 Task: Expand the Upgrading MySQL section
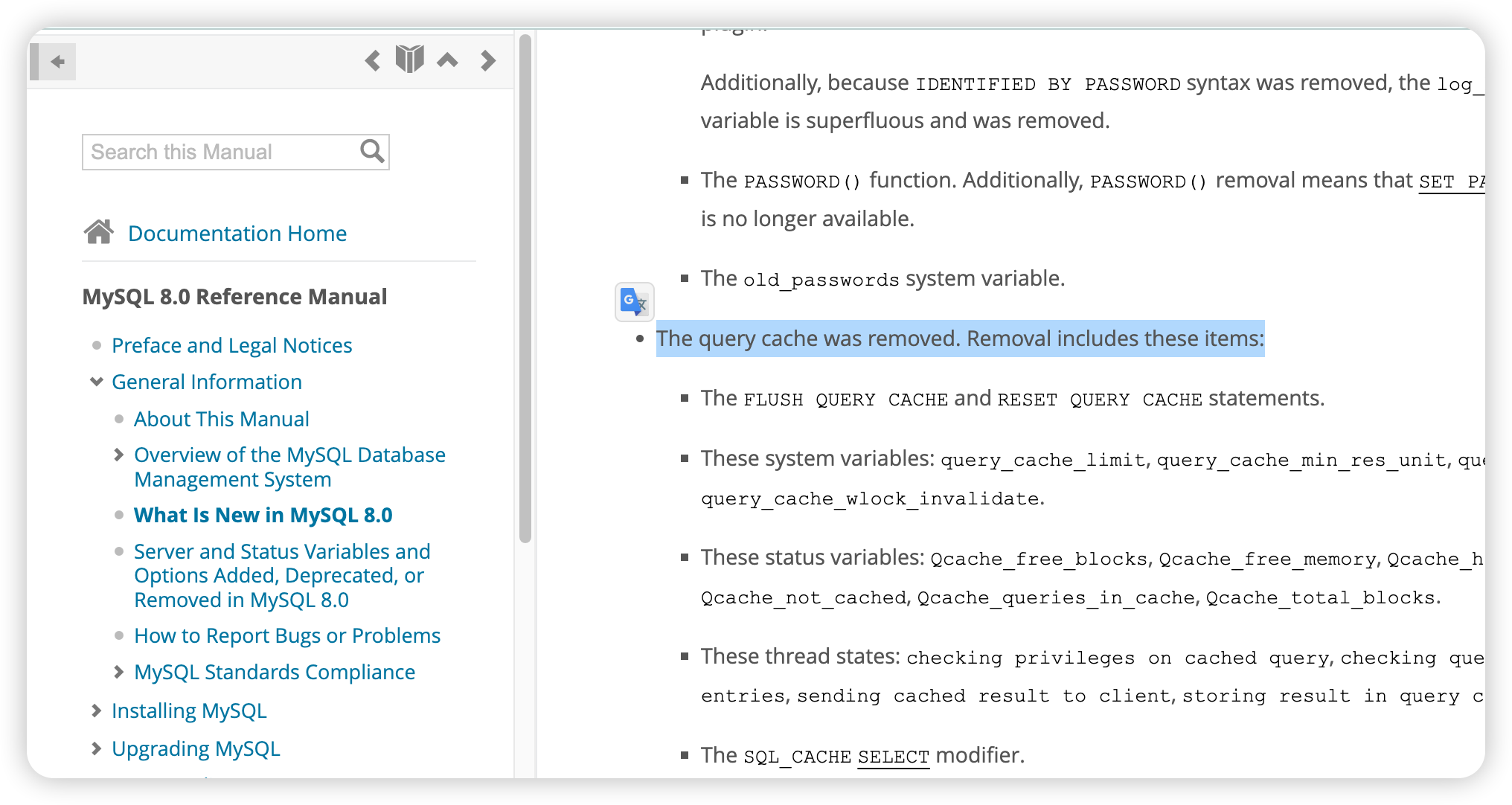pos(96,748)
